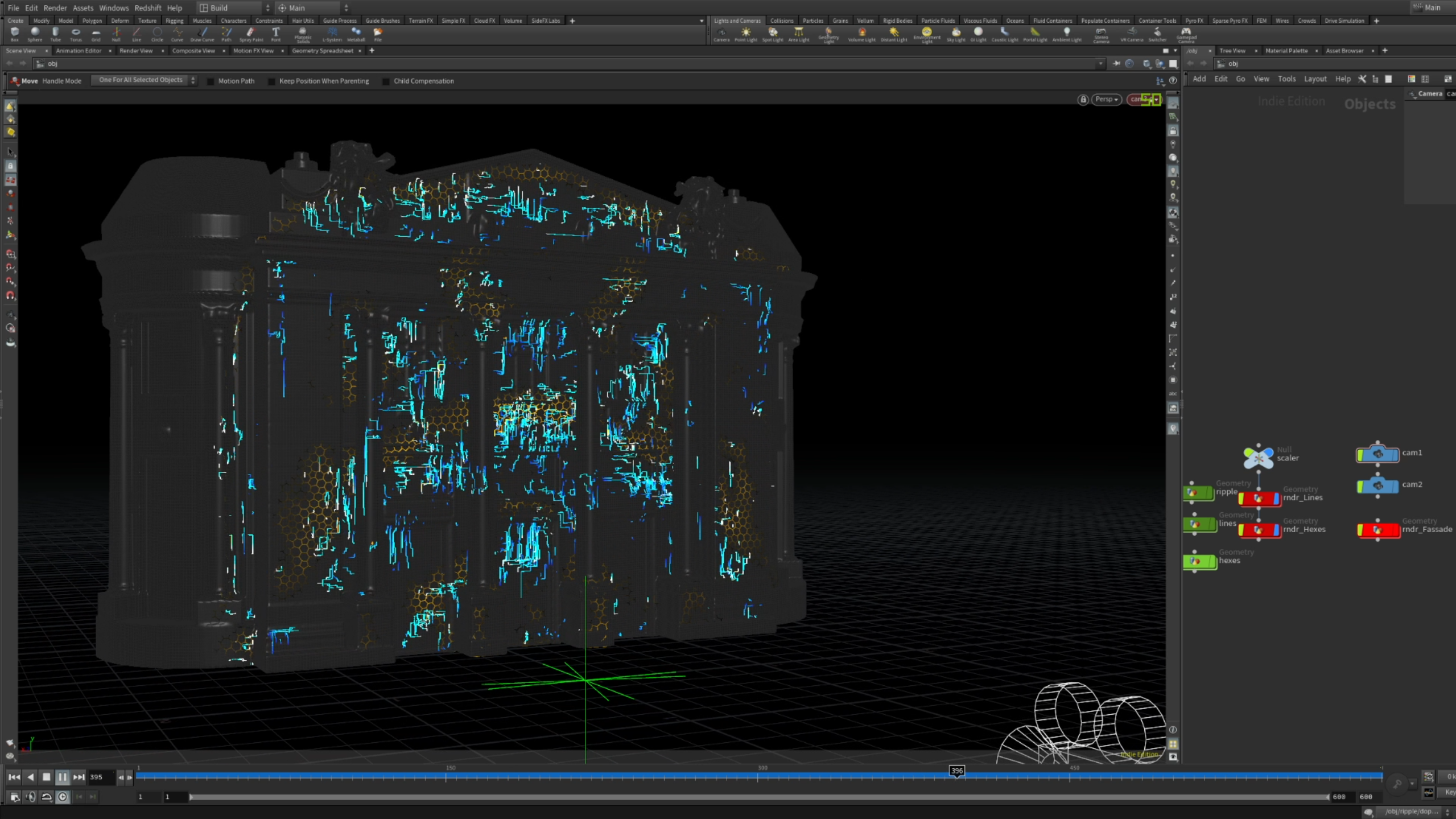Add an Area Light
This screenshot has width=1456, height=819.
tap(799, 35)
